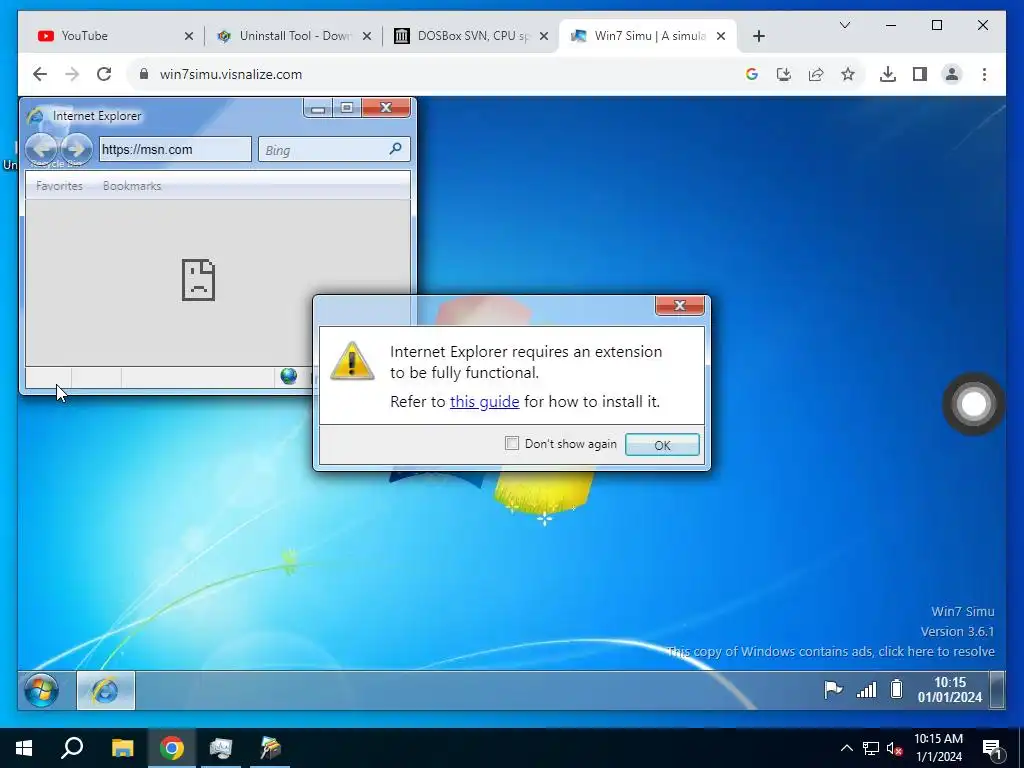Open a new Chrome tab
The height and width of the screenshot is (768, 1024).
click(x=758, y=36)
